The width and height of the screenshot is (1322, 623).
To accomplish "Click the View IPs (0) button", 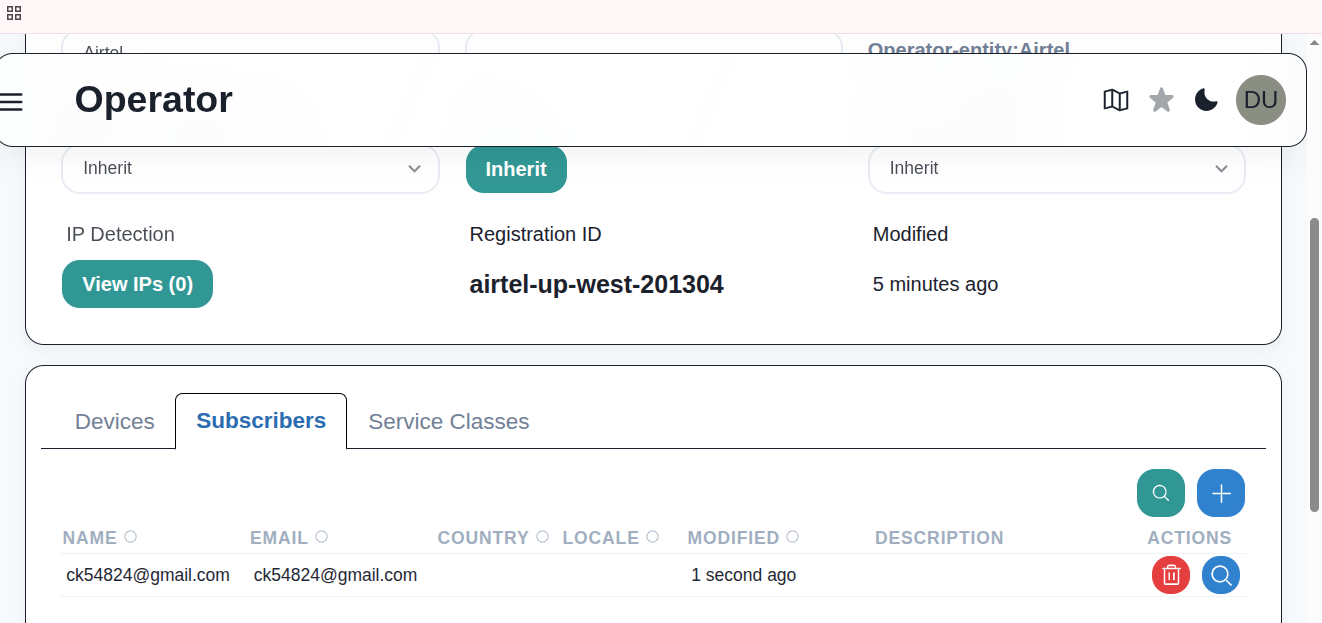I will pyautogui.click(x=137, y=284).
